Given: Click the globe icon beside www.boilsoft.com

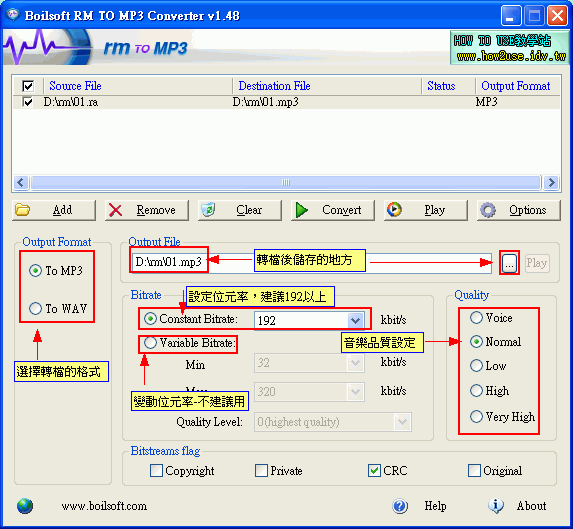Looking at the screenshot, I should tap(25, 506).
